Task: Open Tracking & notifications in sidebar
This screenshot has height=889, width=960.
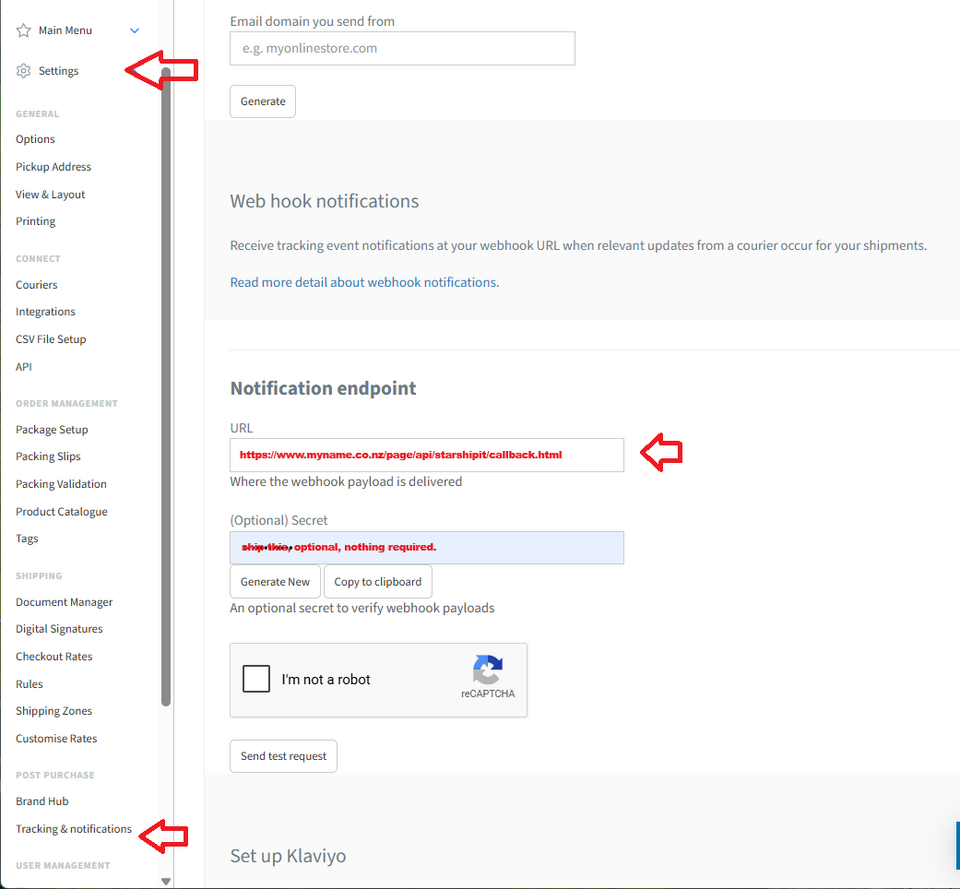Action: click(73, 829)
